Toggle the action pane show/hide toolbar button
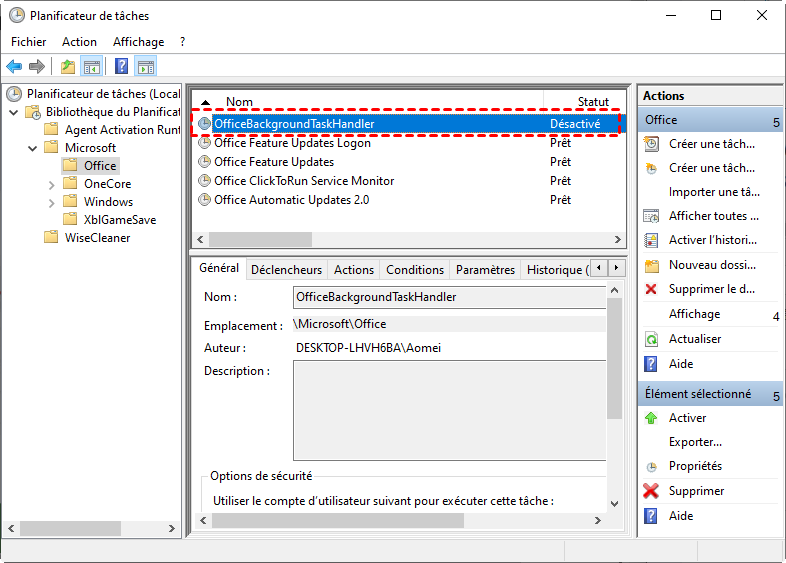This screenshot has height=563, width=786. point(146,67)
